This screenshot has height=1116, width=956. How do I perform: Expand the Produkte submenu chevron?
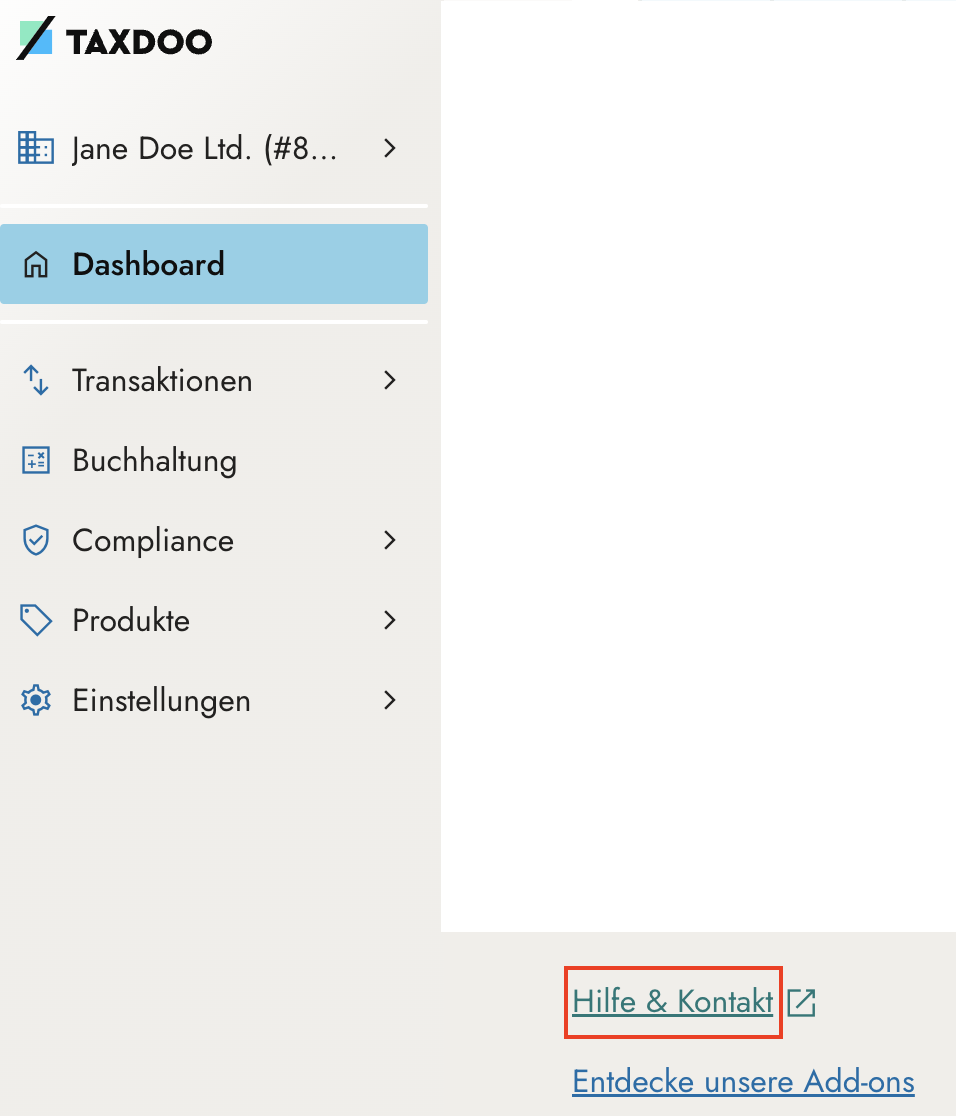pos(390,621)
